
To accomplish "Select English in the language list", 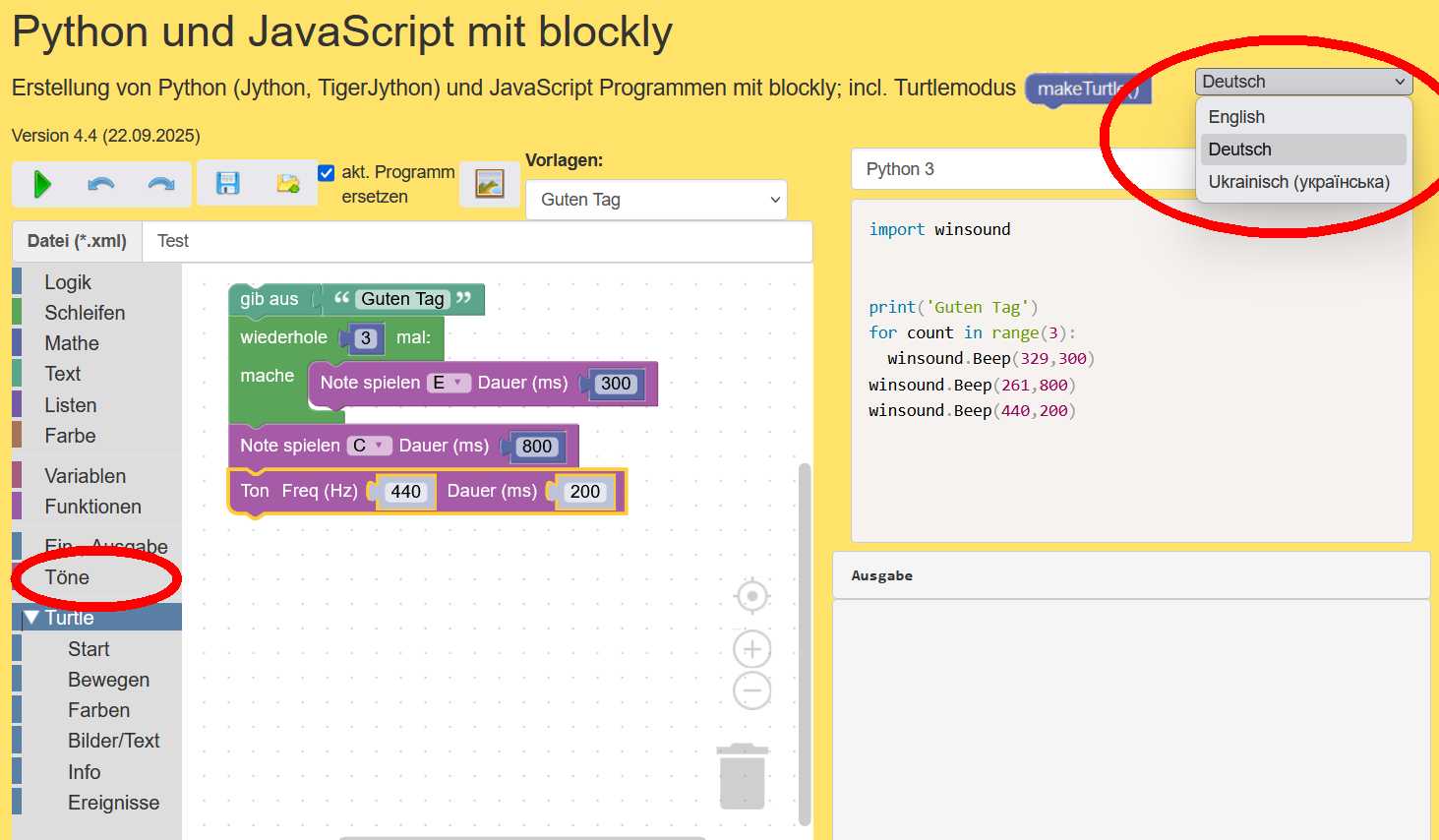I will (1236, 117).
